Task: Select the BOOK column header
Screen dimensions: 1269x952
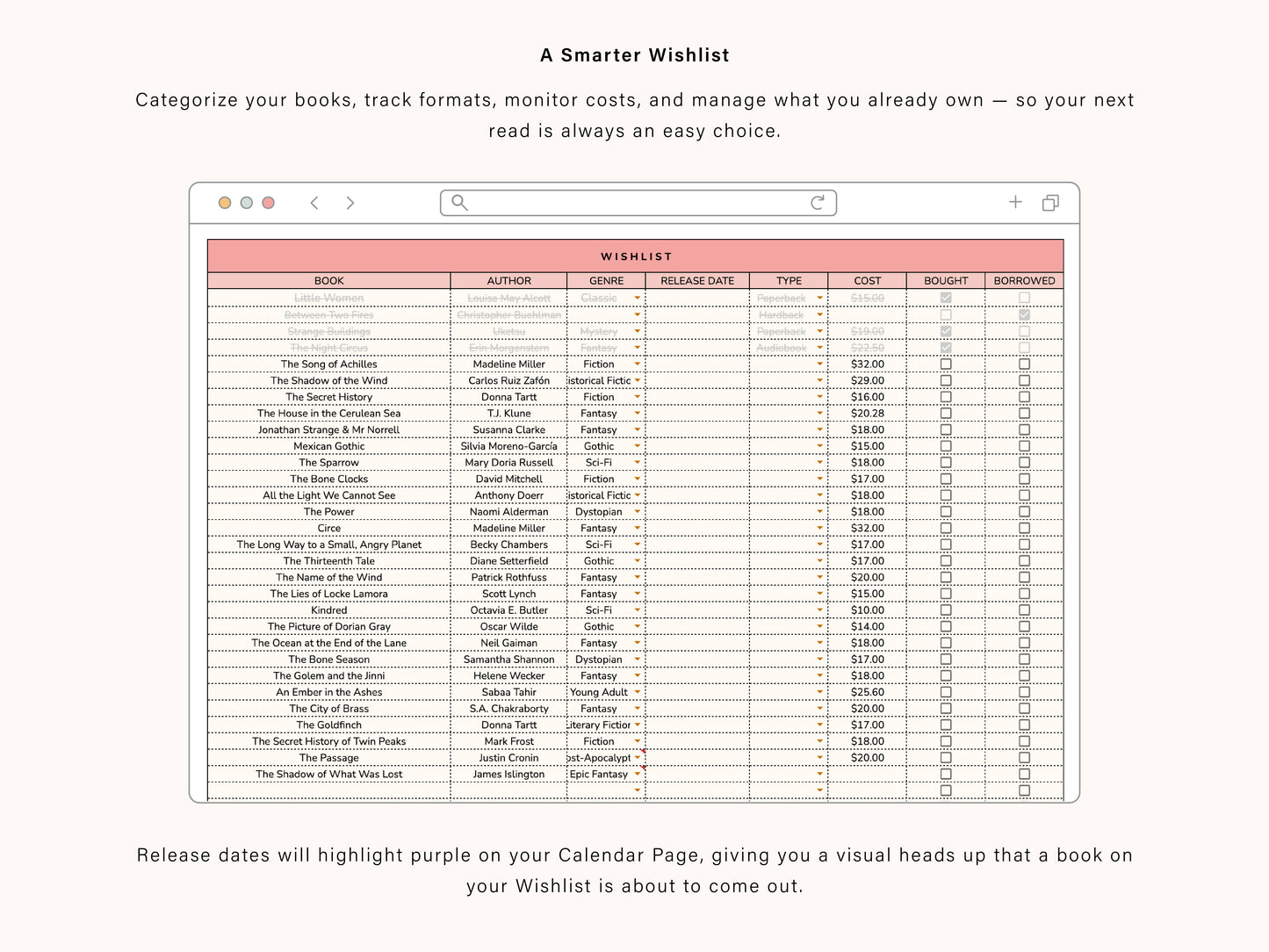Action: (329, 280)
